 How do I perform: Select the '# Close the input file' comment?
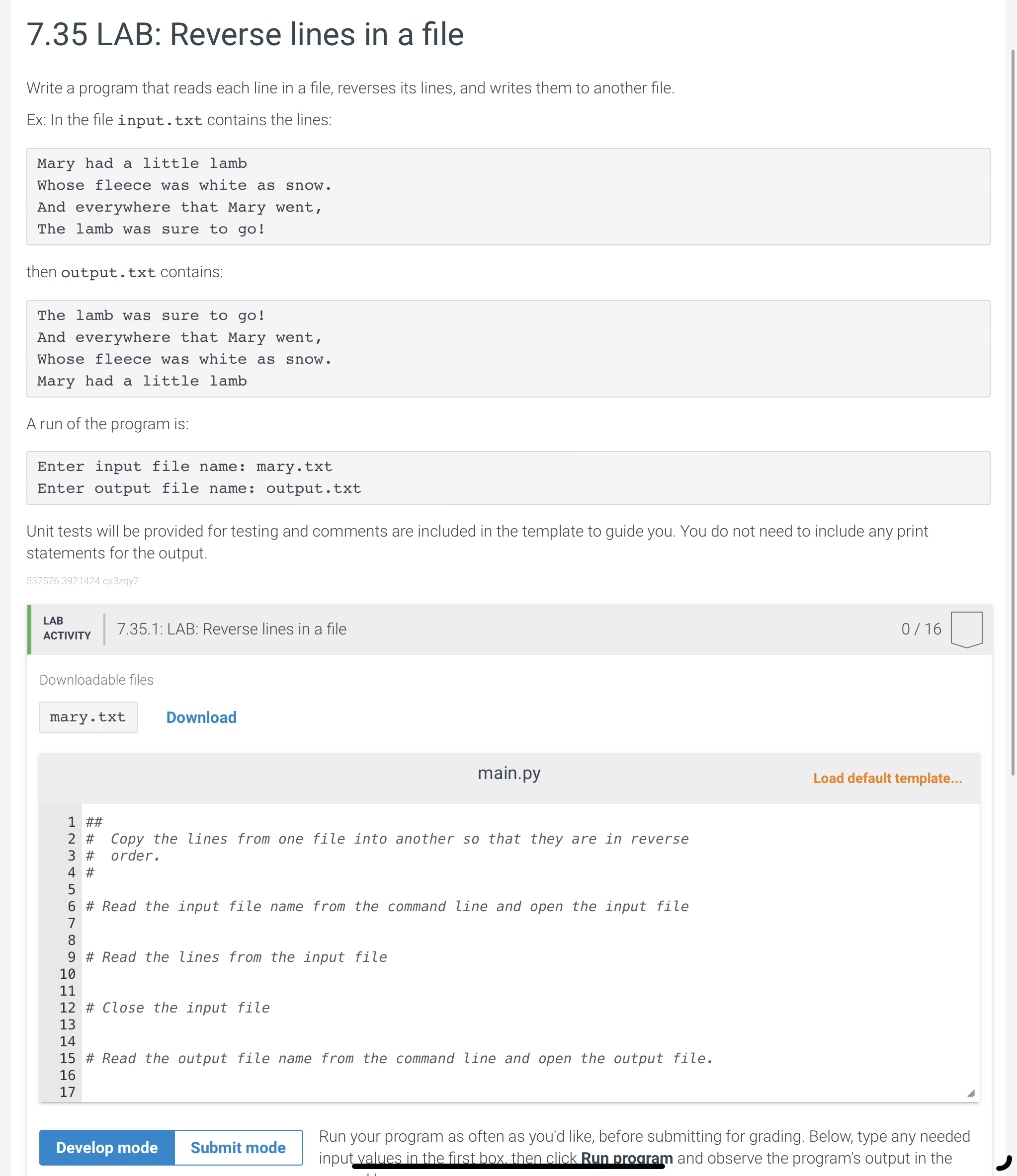pos(177,1008)
